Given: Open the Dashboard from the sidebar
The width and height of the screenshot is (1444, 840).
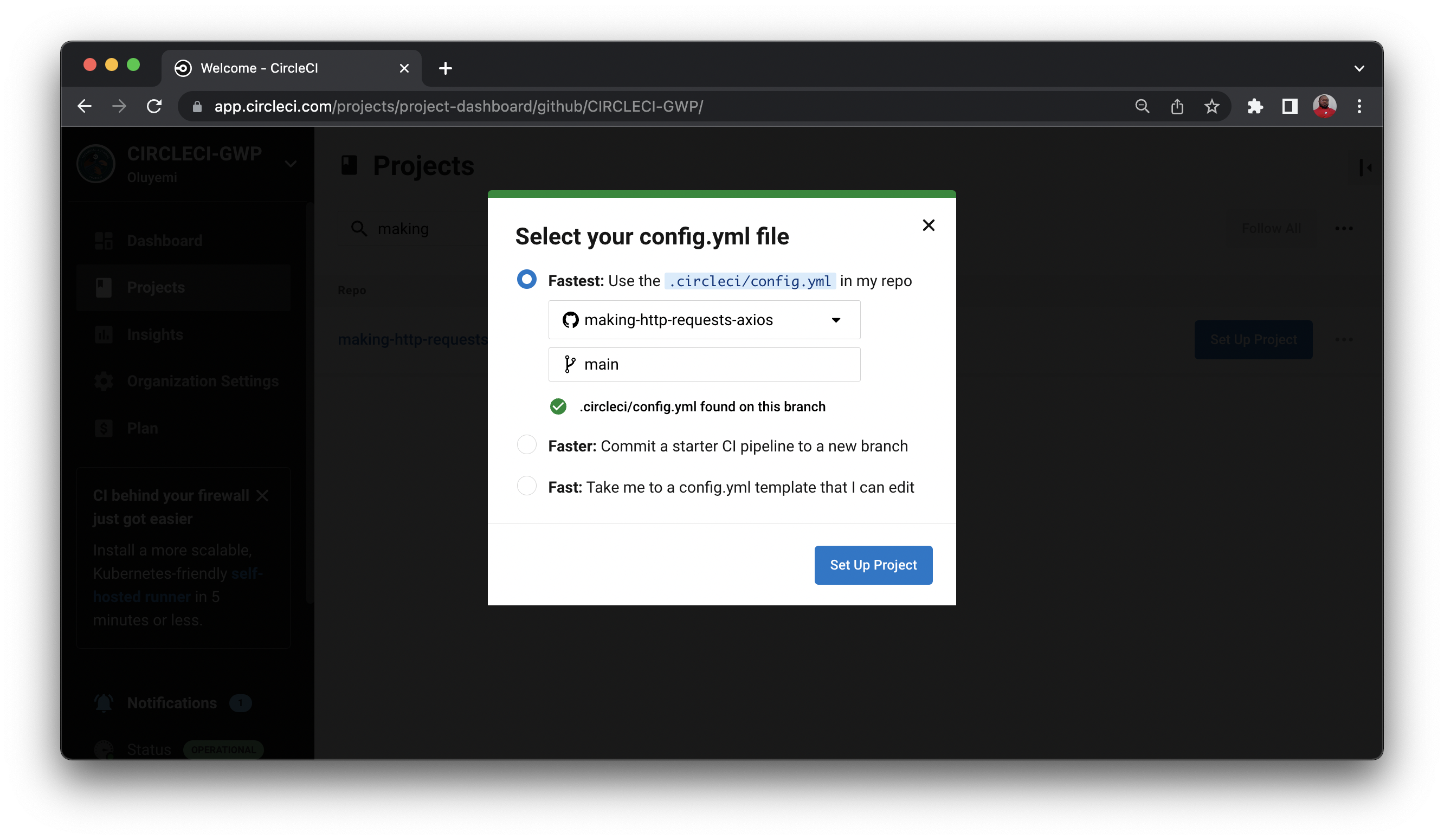Looking at the screenshot, I should tap(104, 241).
